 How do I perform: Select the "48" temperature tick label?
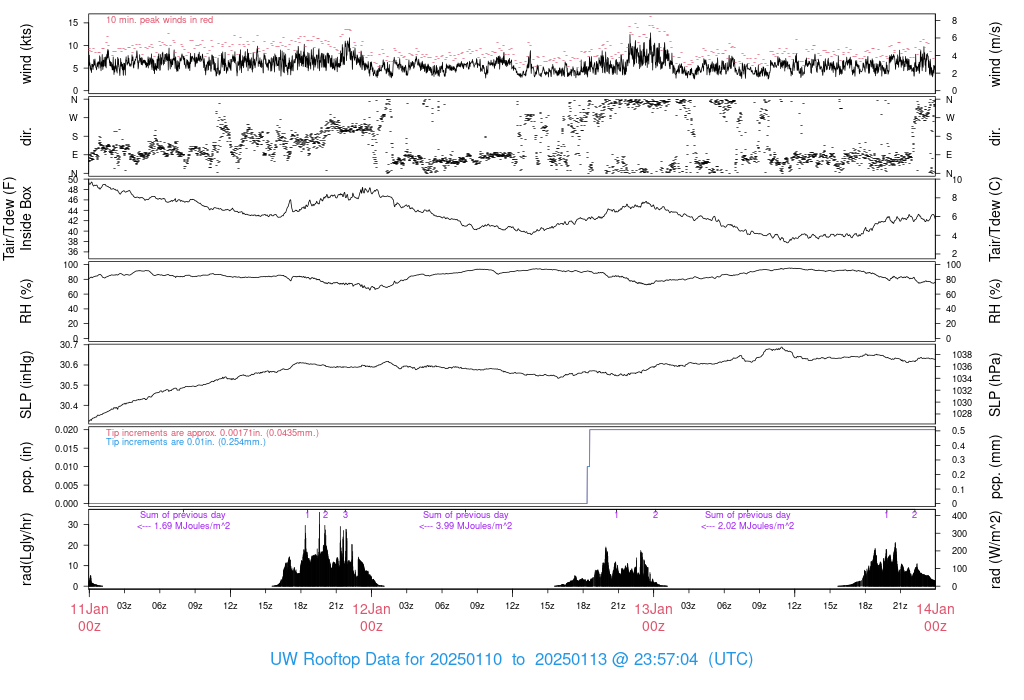click(x=73, y=190)
